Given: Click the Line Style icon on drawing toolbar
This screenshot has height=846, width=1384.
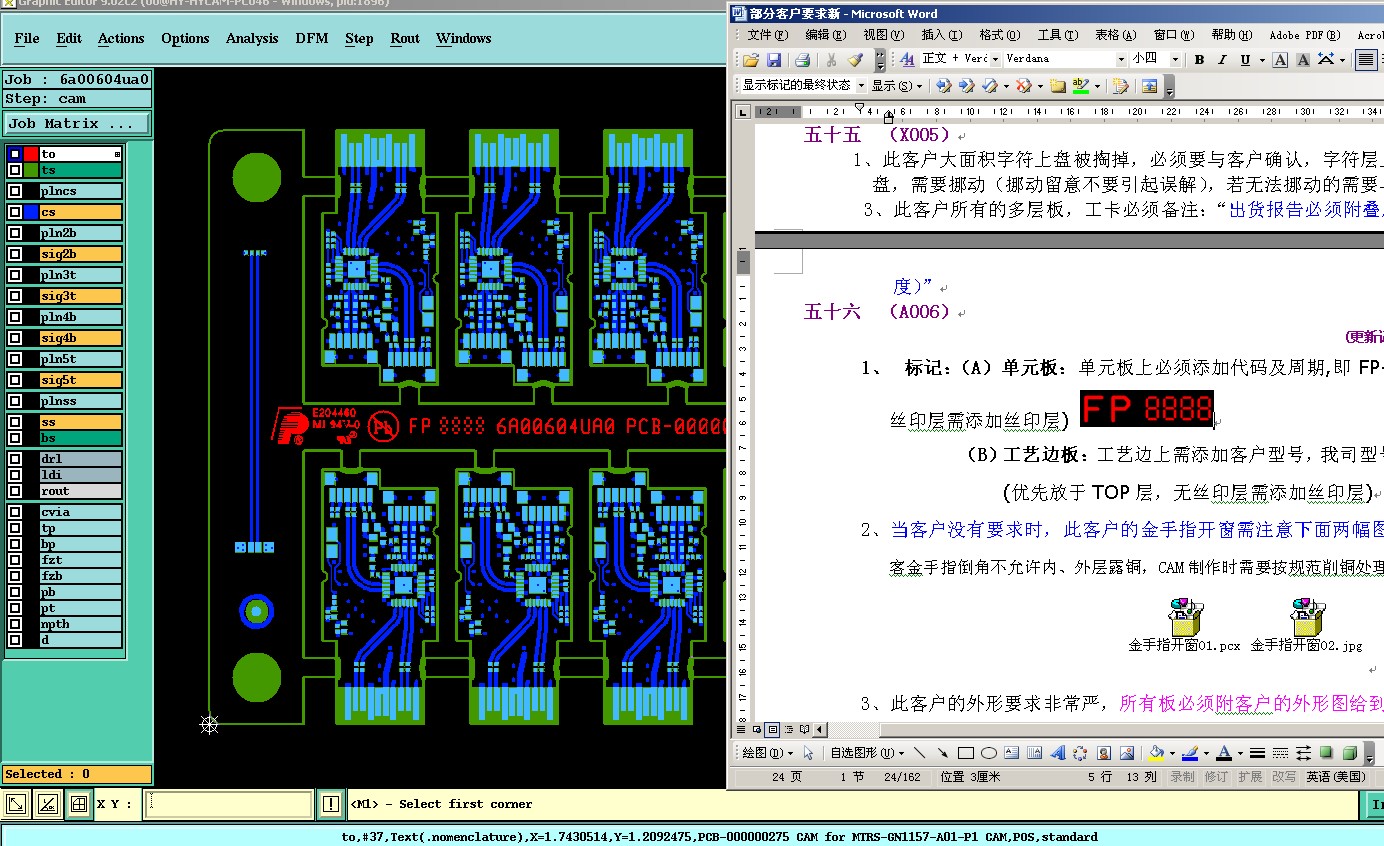Looking at the screenshot, I should click(x=1257, y=753).
